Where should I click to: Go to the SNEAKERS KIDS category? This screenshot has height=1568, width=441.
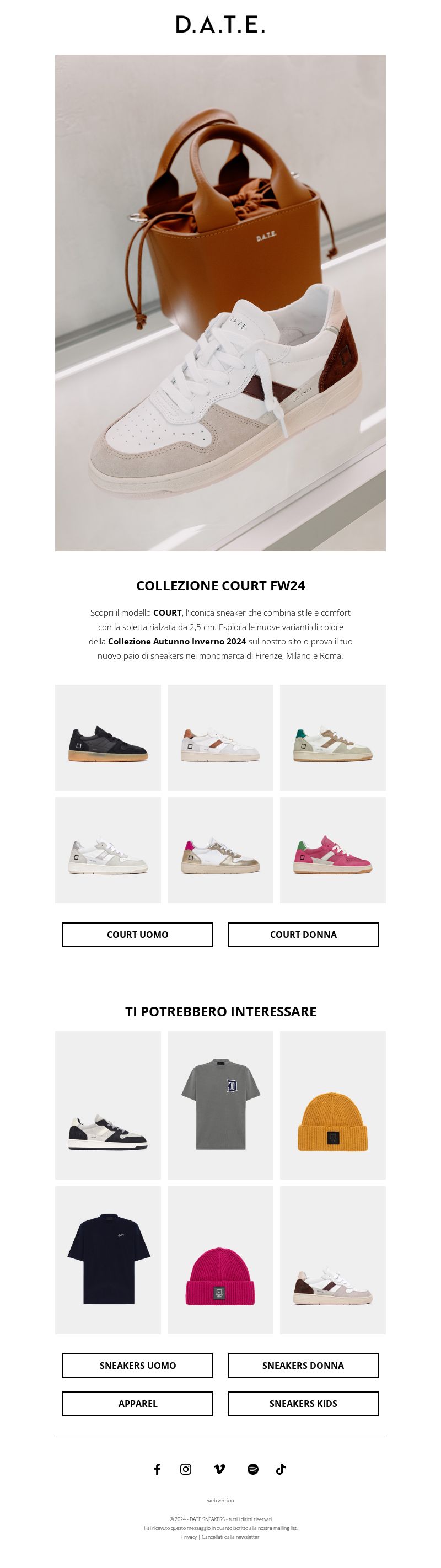click(x=303, y=1403)
